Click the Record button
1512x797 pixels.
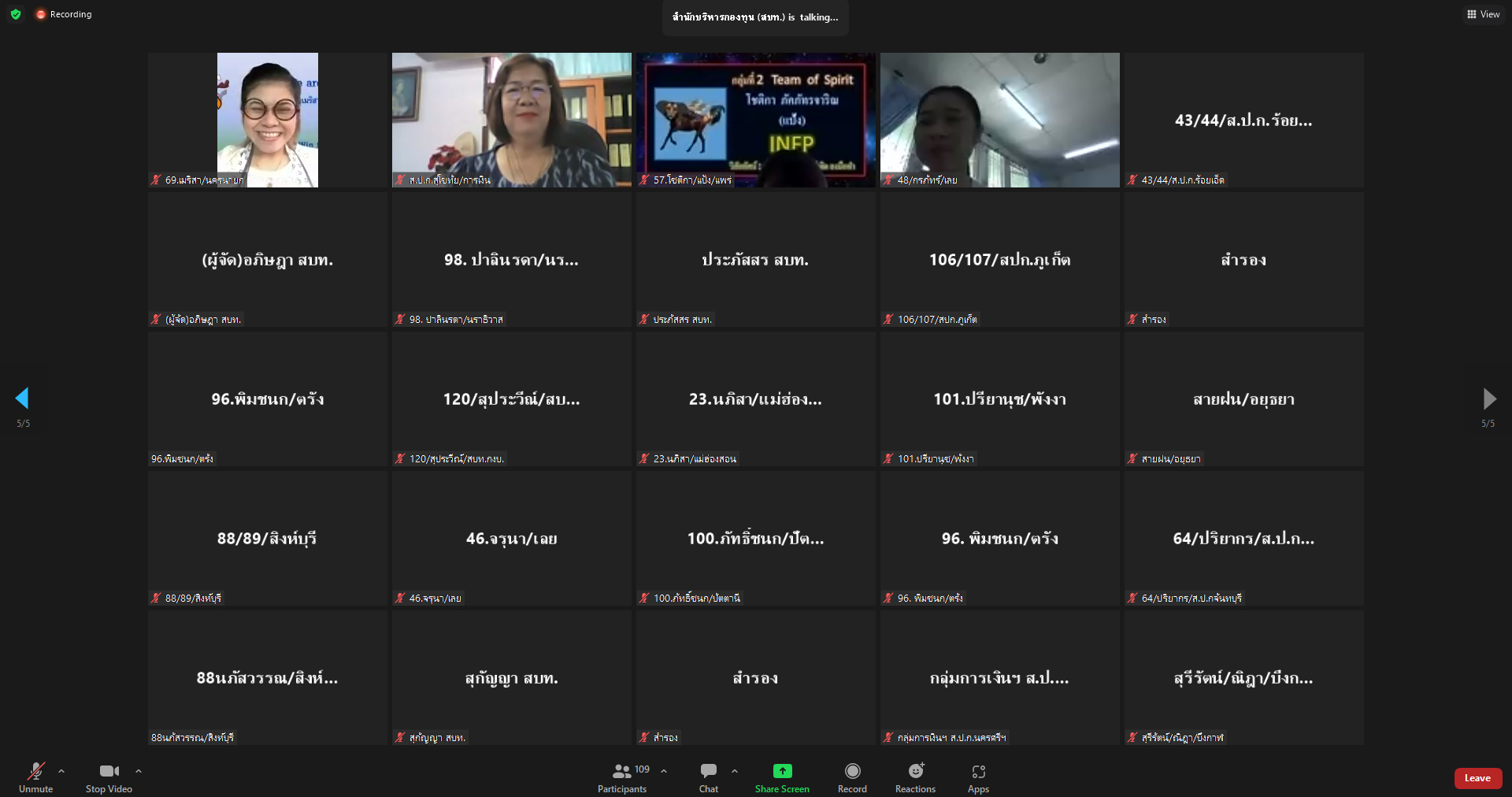tap(852, 777)
